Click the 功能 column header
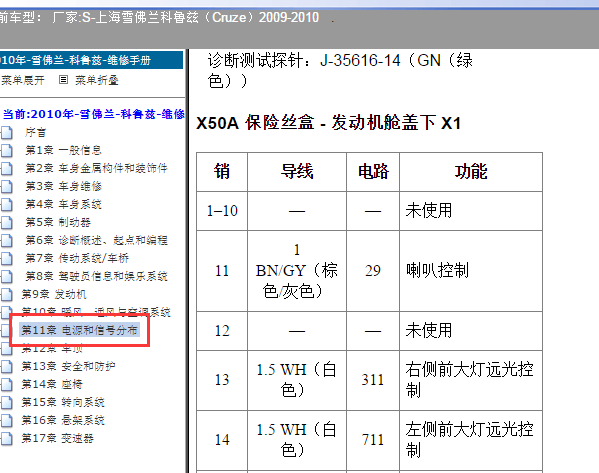Image resolution: width=599 pixels, height=473 pixels. pyautogui.click(x=471, y=172)
